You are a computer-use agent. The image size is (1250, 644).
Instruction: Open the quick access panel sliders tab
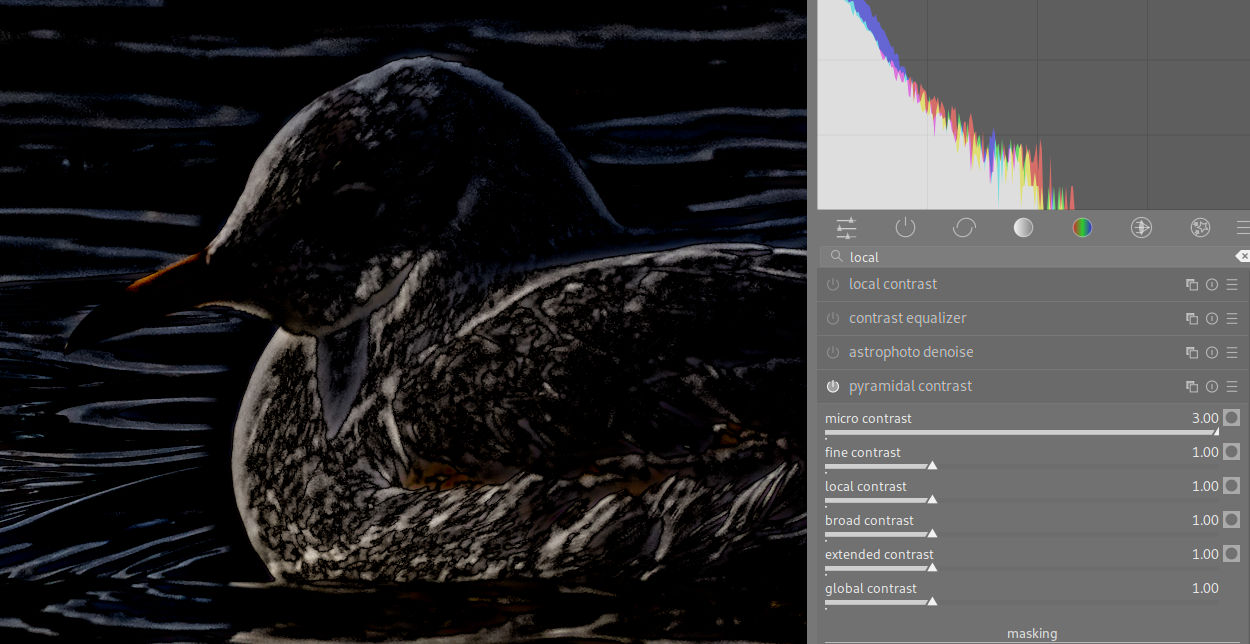coord(846,228)
